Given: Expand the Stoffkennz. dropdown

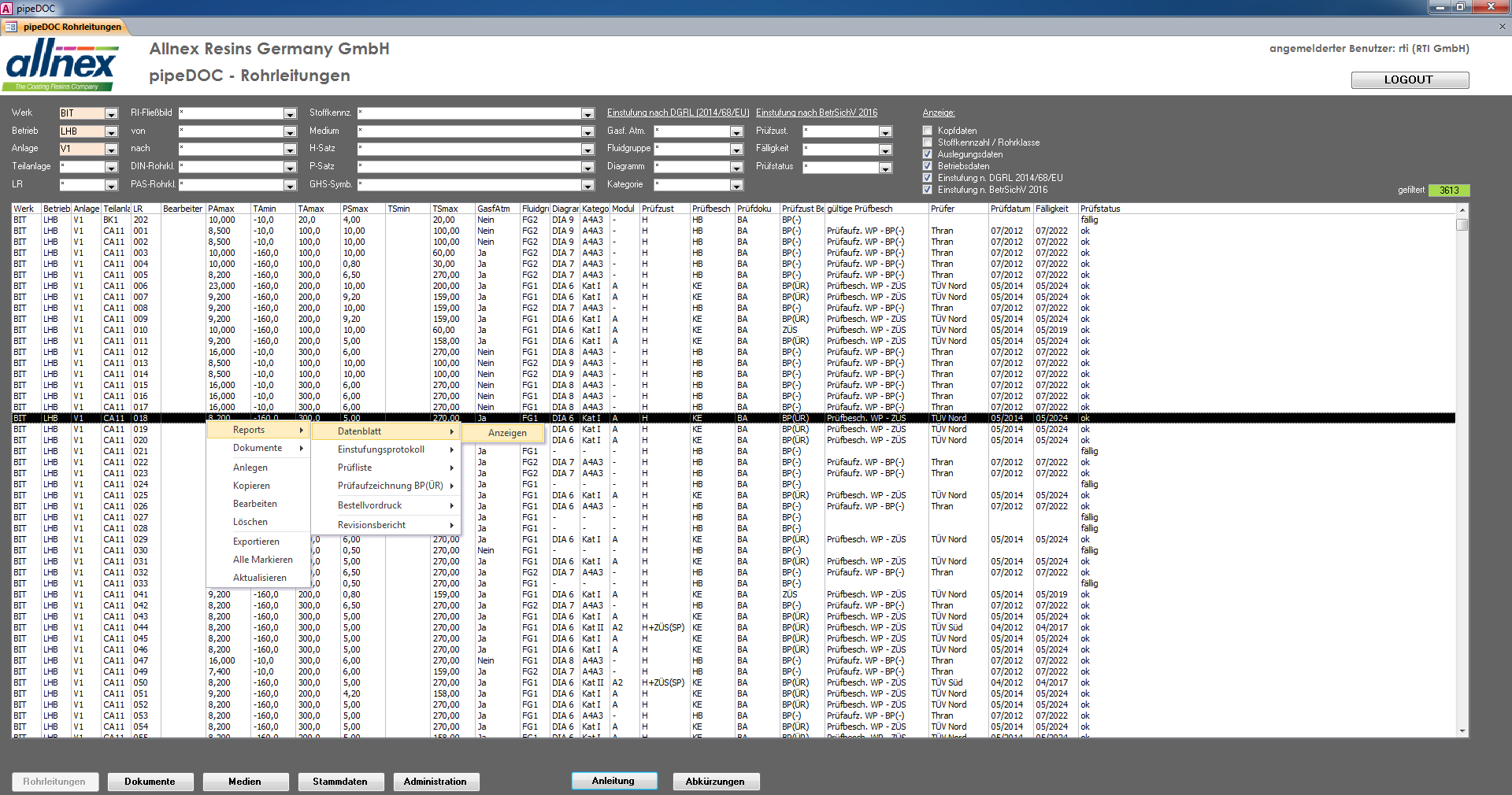Looking at the screenshot, I should point(587,113).
